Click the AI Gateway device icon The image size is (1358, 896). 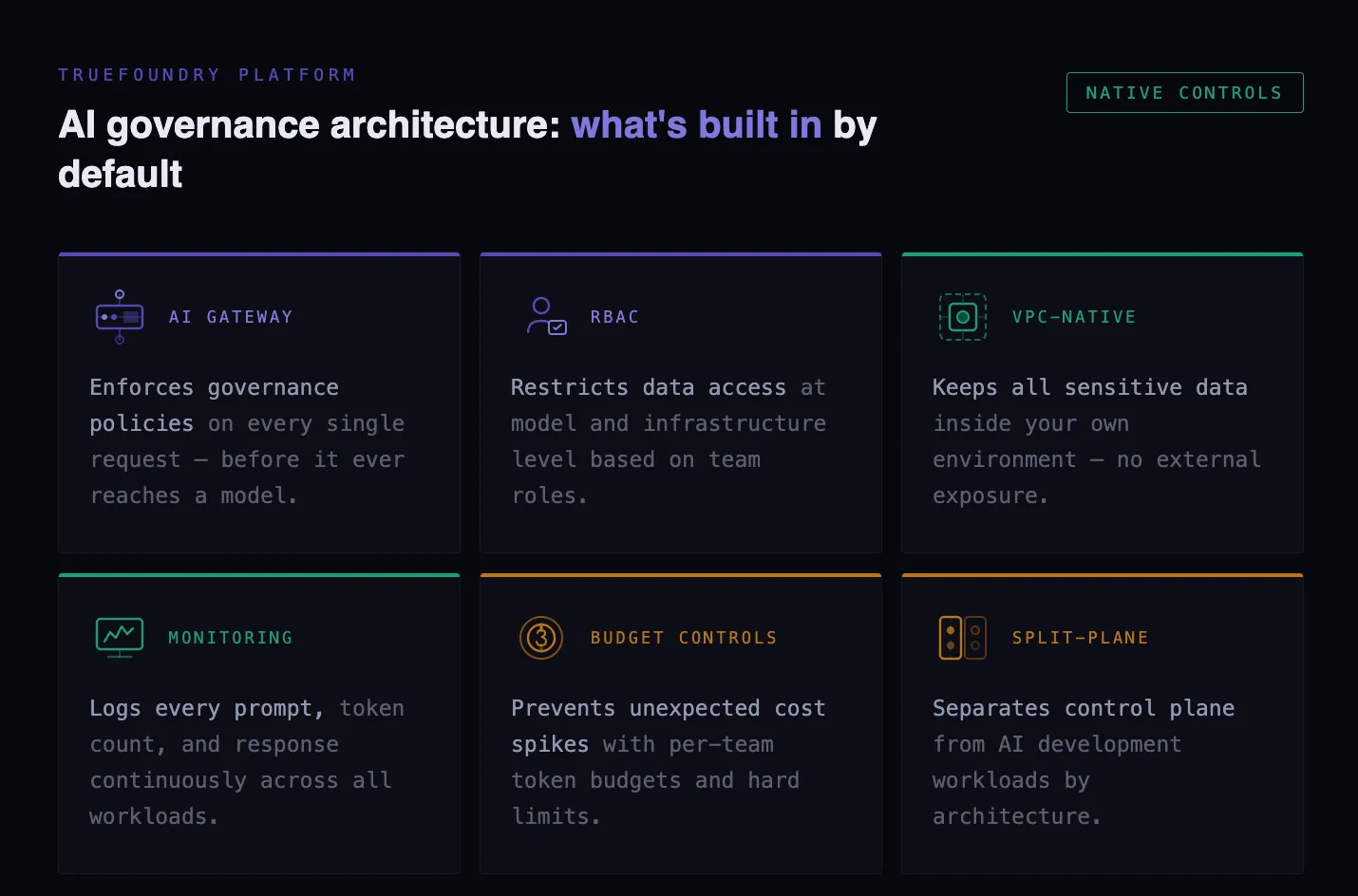pyautogui.click(x=119, y=316)
